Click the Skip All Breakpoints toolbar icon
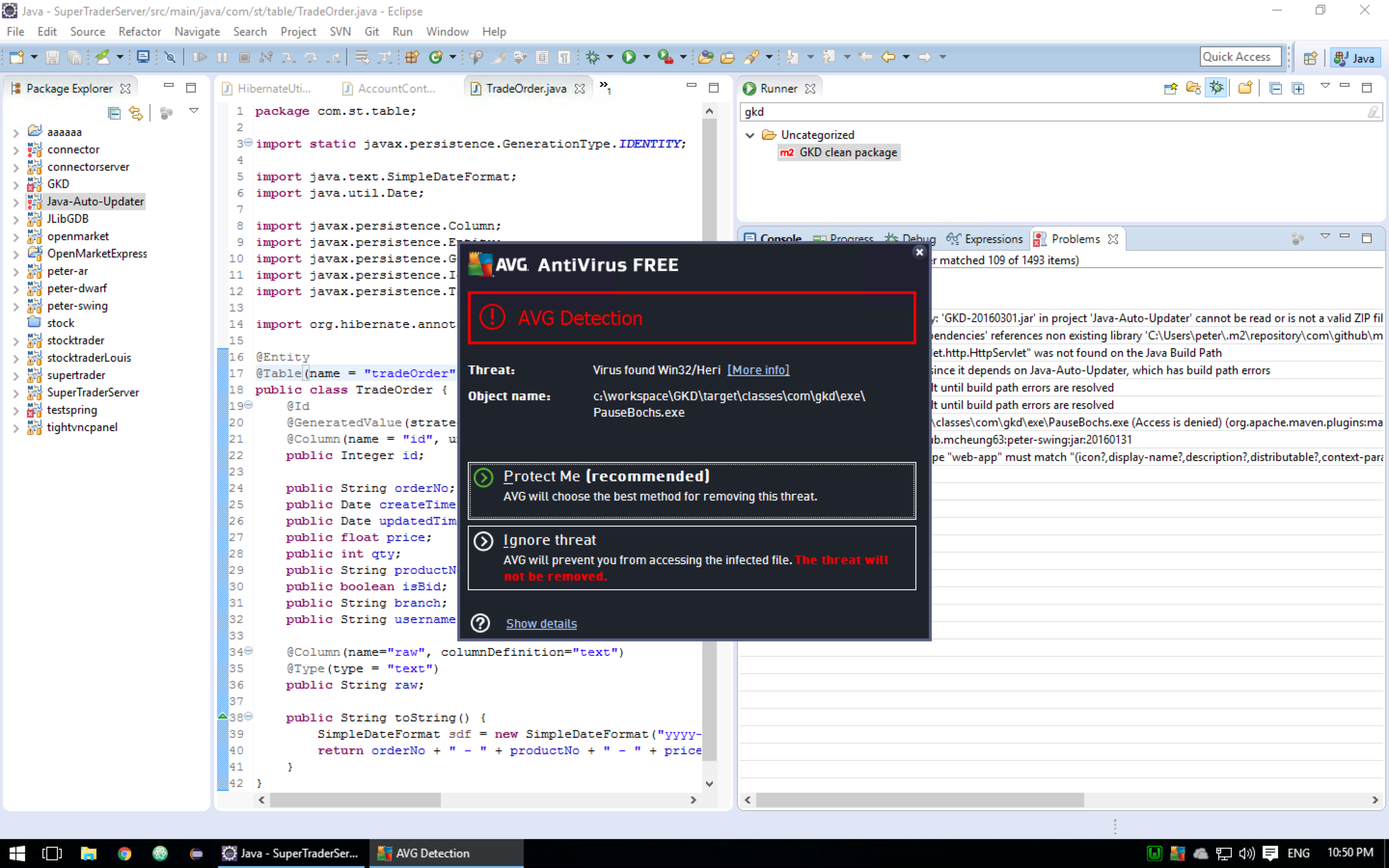1389x868 pixels. tap(170, 57)
